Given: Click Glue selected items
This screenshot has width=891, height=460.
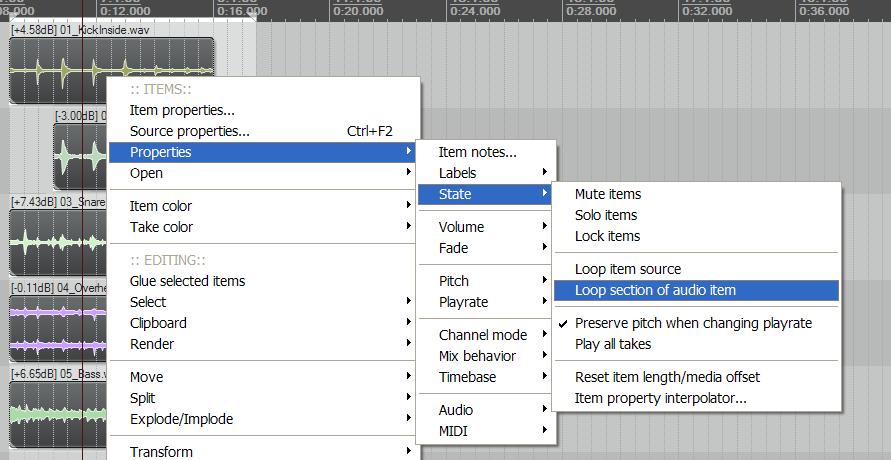Looking at the screenshot, I should coord(187,281).
